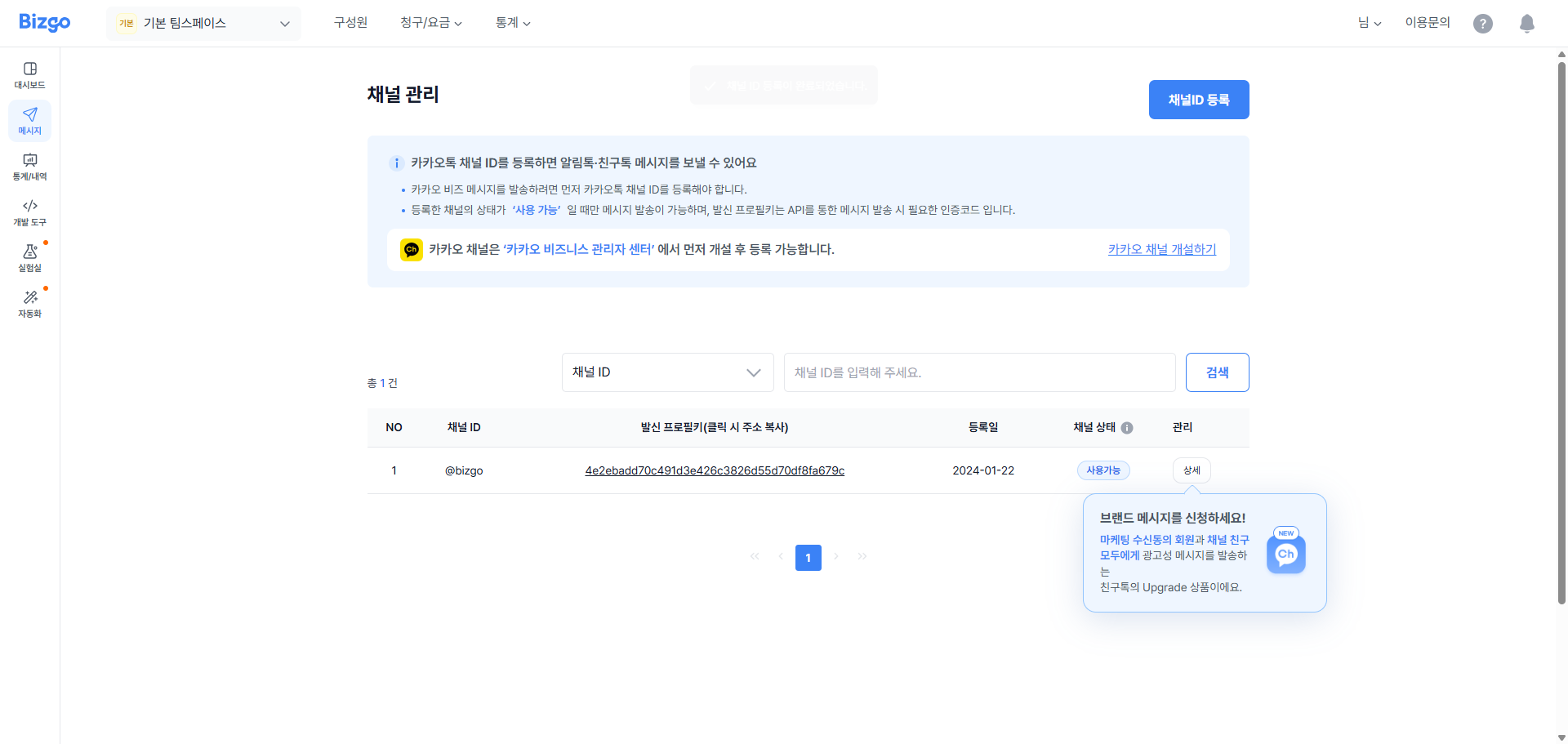This screenshot has width=1568, height=744.
Task: Click the 채널 상태 info tooltip icon
Action: [x=1128, y=427]
